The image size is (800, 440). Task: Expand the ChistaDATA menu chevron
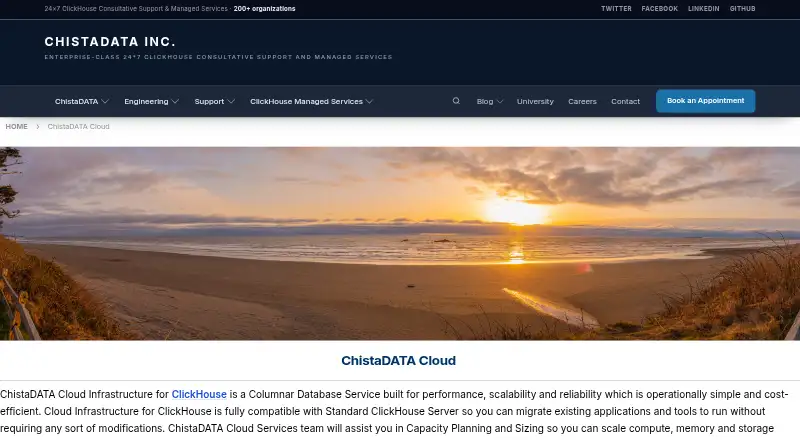[105, 102]
